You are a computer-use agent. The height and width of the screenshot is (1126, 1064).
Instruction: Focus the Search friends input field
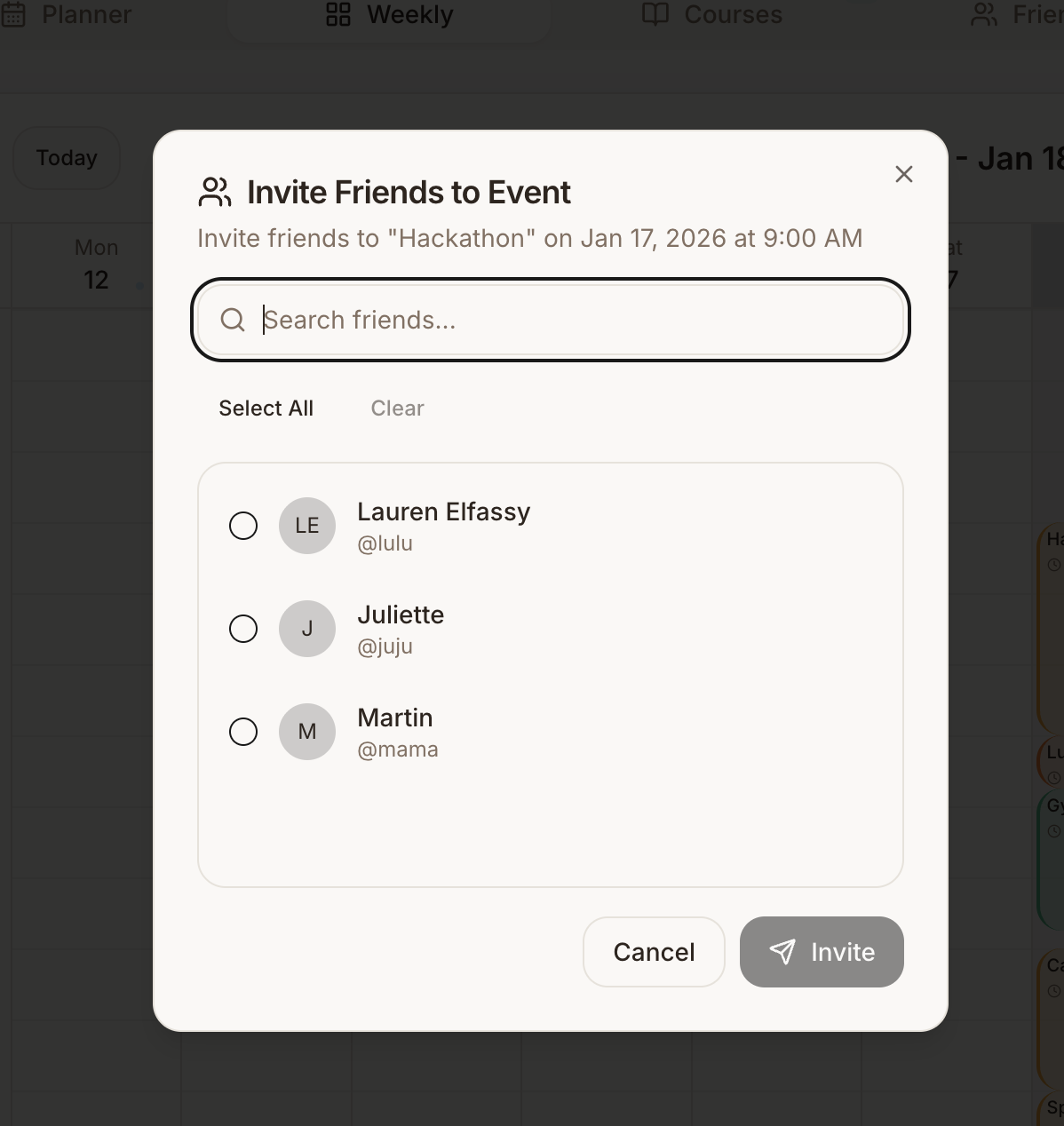coord(551,320)
